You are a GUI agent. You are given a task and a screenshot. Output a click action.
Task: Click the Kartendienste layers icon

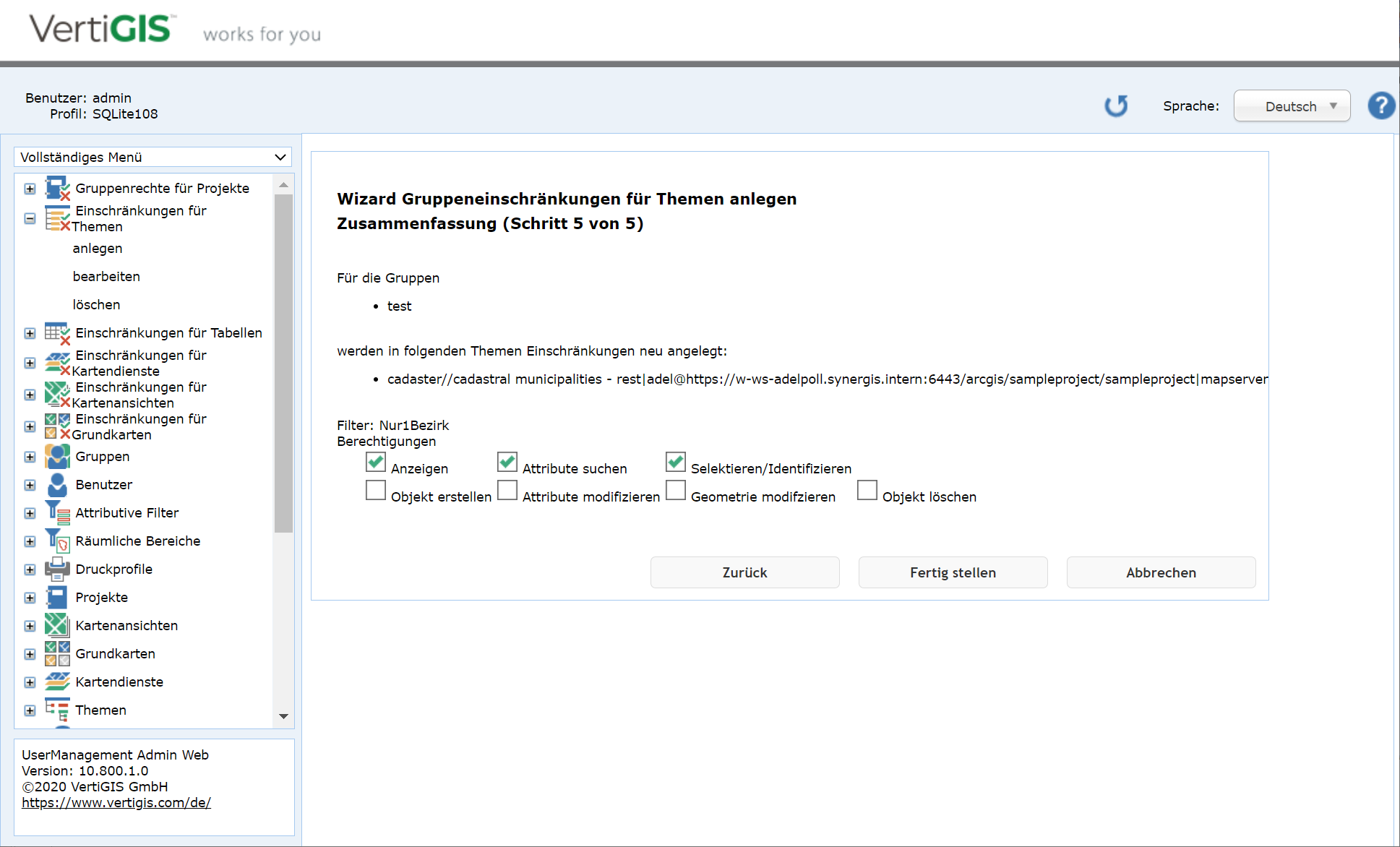[57, 682]
